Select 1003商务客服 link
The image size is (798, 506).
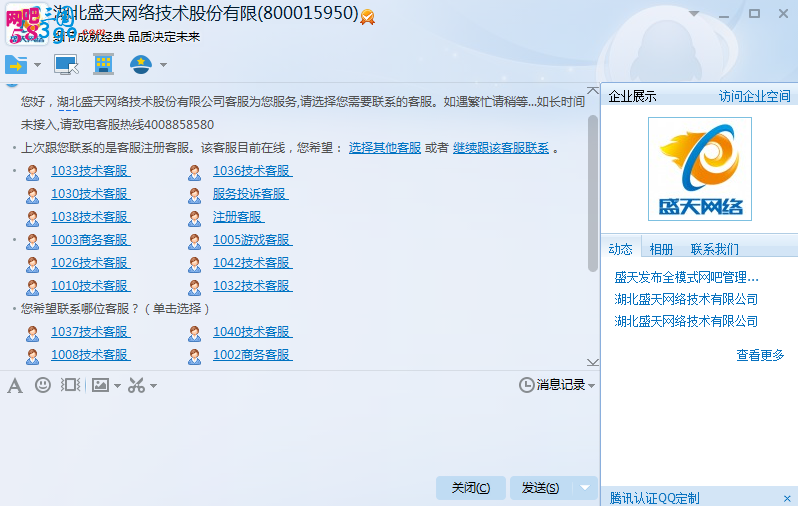tap(91, 240)
